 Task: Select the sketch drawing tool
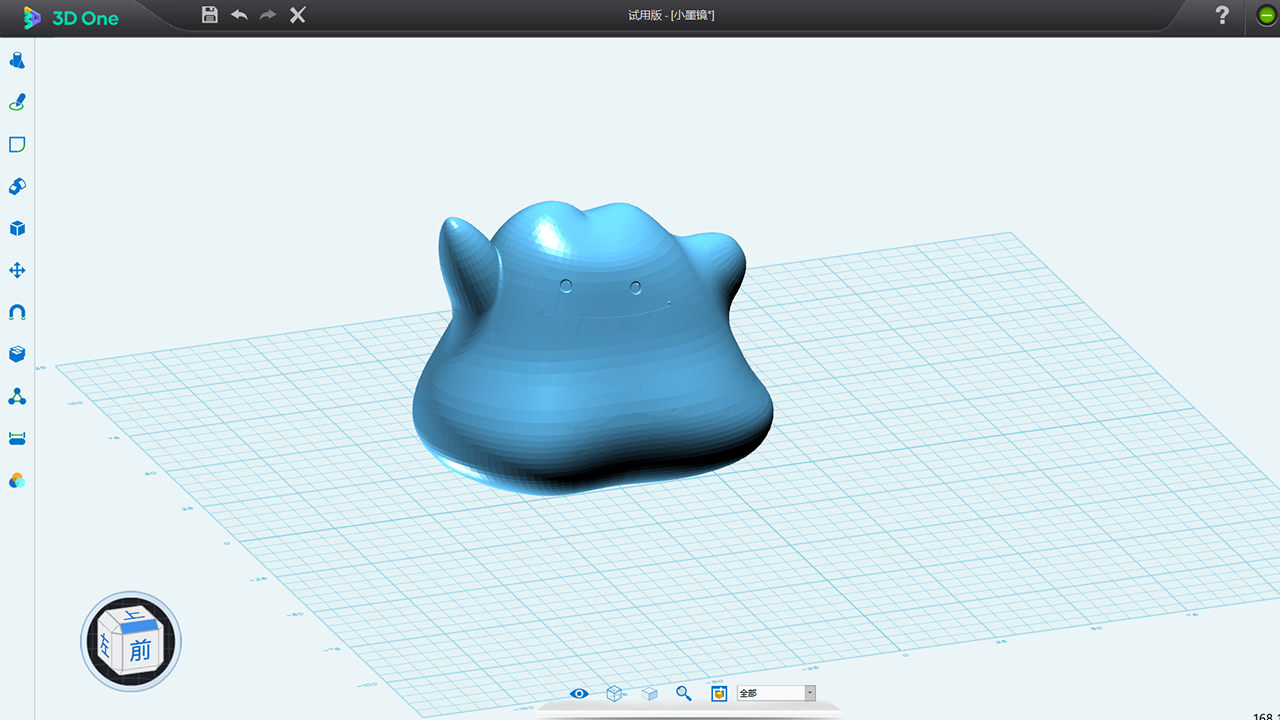17,103
